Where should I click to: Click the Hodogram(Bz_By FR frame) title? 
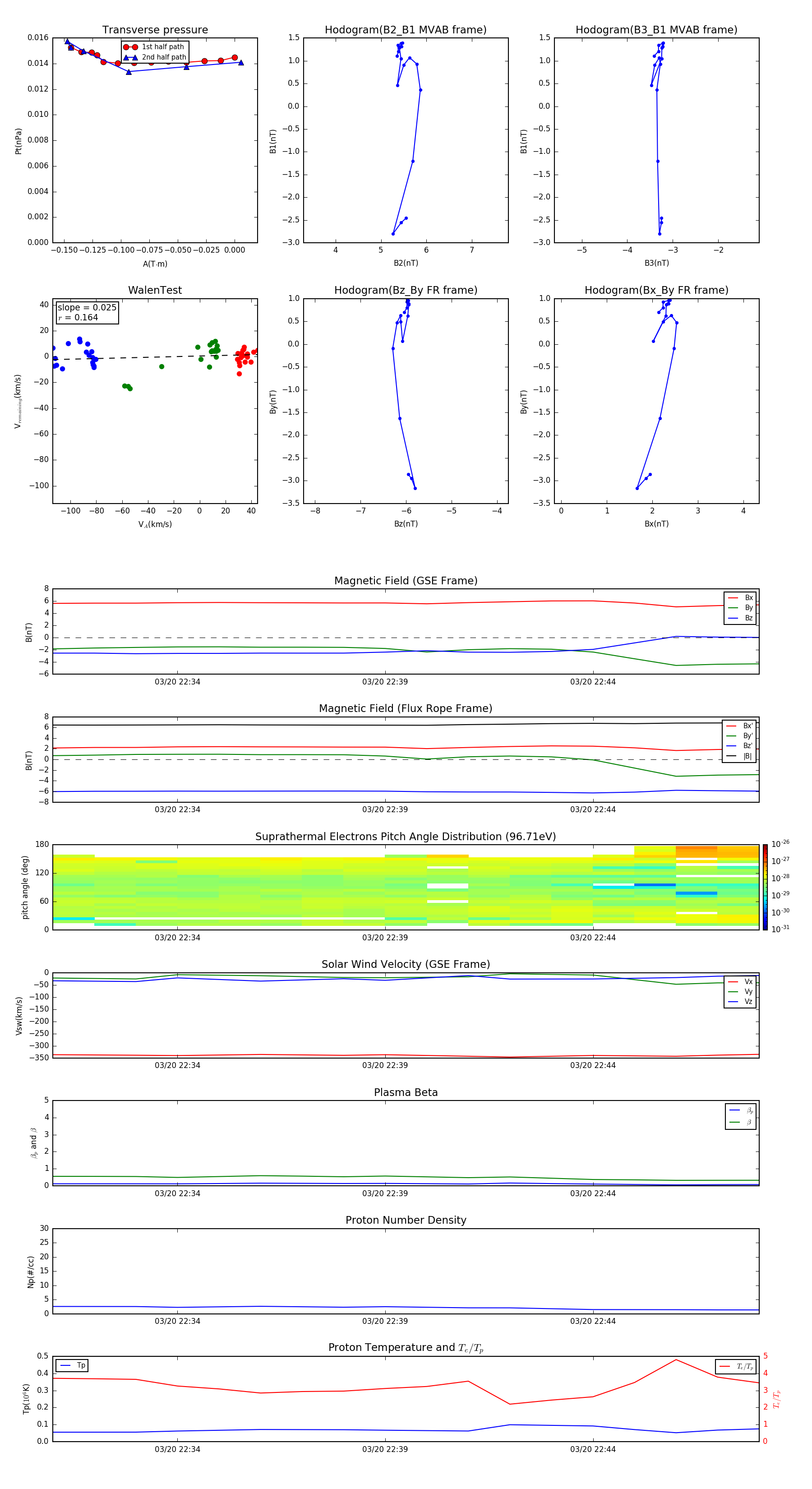[406, 290]
